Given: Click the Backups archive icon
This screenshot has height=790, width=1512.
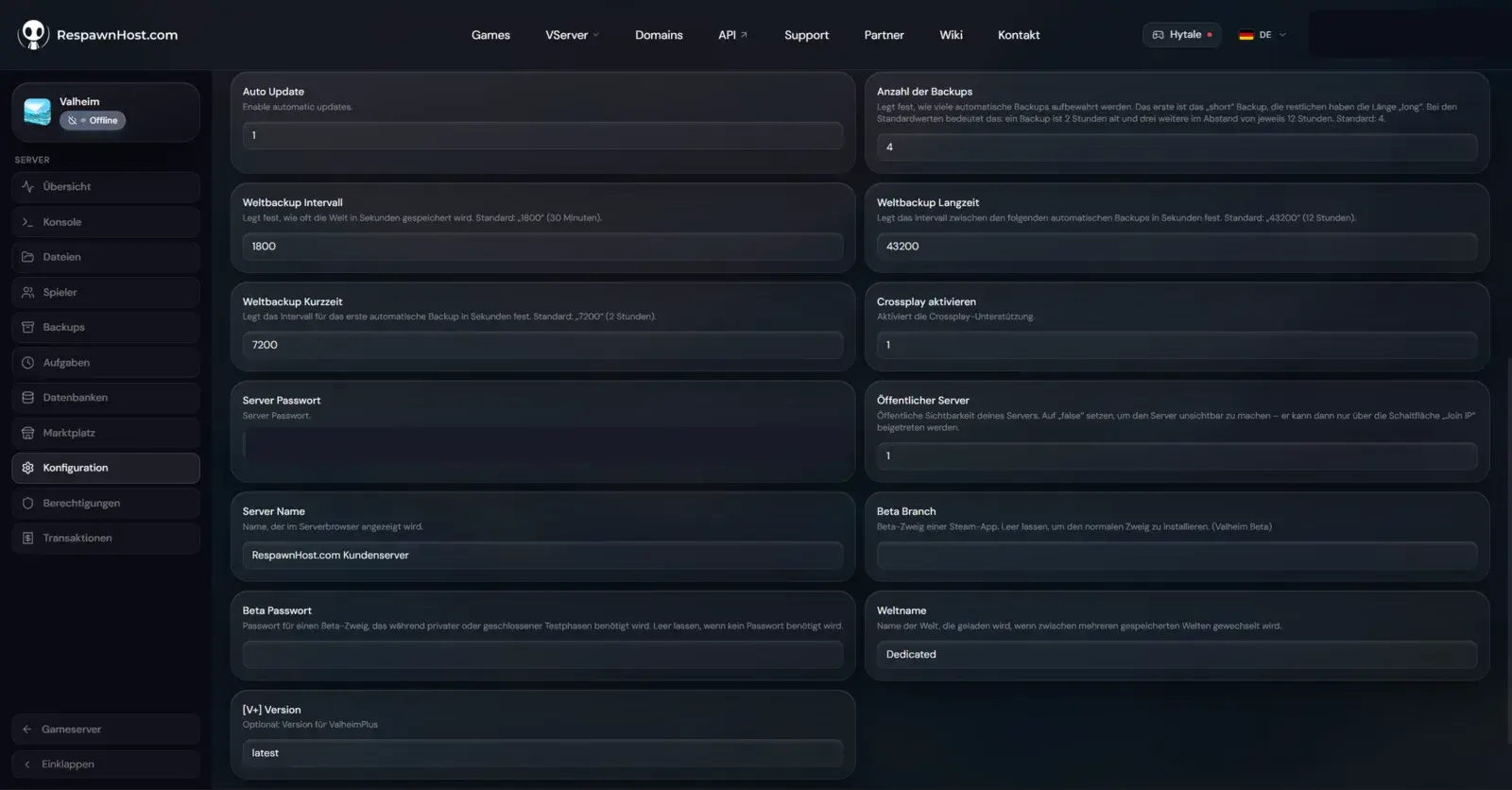Looking at the screenshot, I should 27,327.
